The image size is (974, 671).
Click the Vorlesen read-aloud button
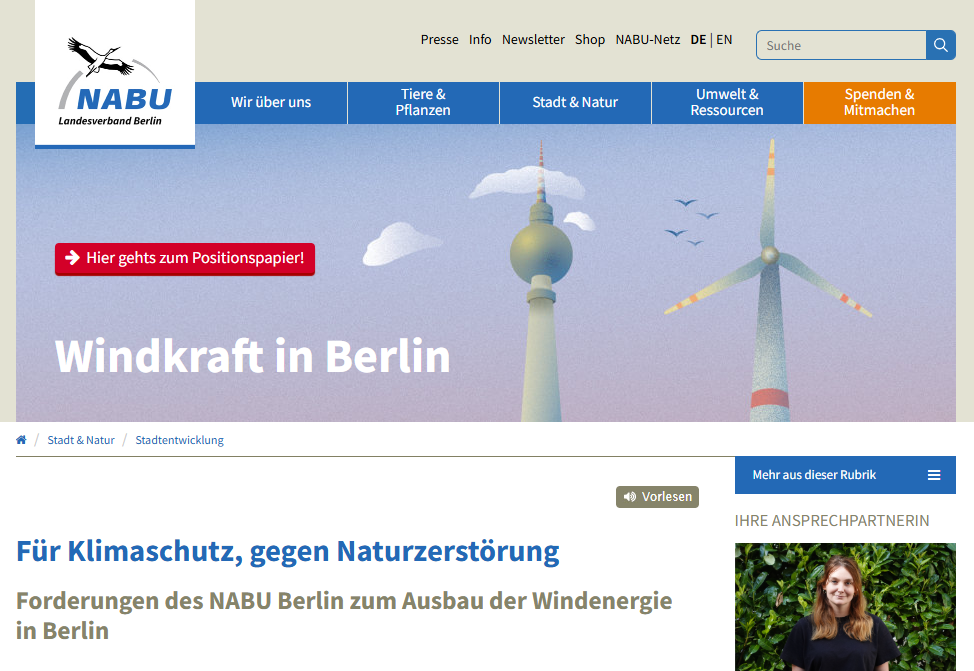click(657, 497)
